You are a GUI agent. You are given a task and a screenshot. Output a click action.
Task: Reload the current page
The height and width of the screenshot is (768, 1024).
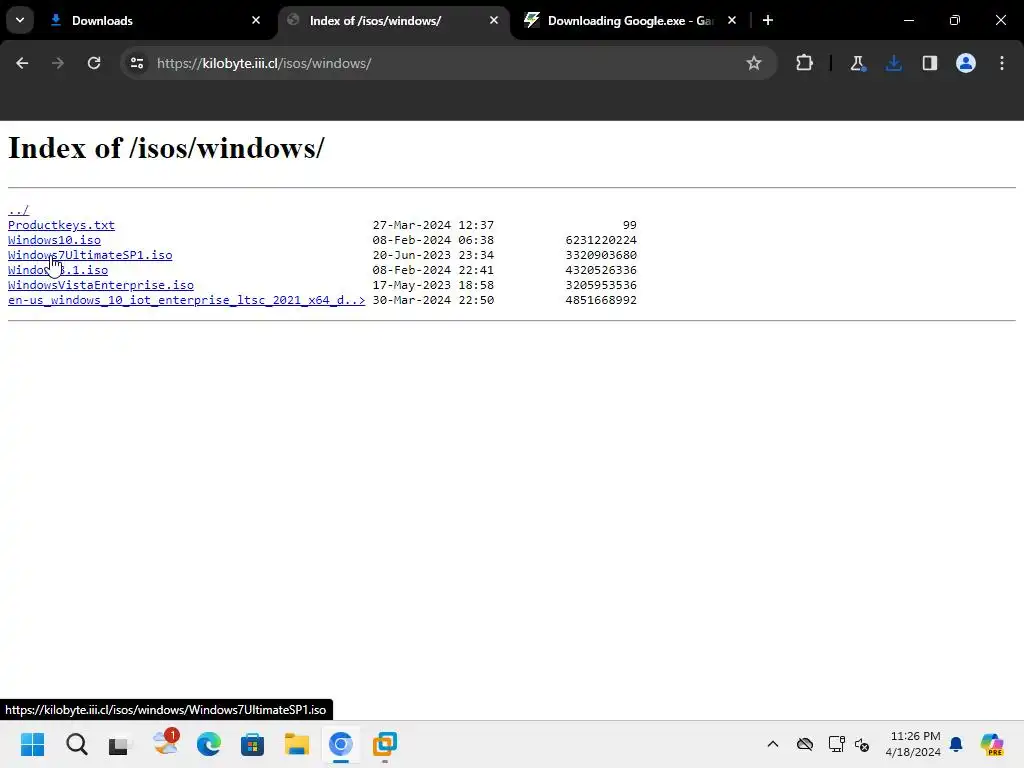click(x=94, y=63)
